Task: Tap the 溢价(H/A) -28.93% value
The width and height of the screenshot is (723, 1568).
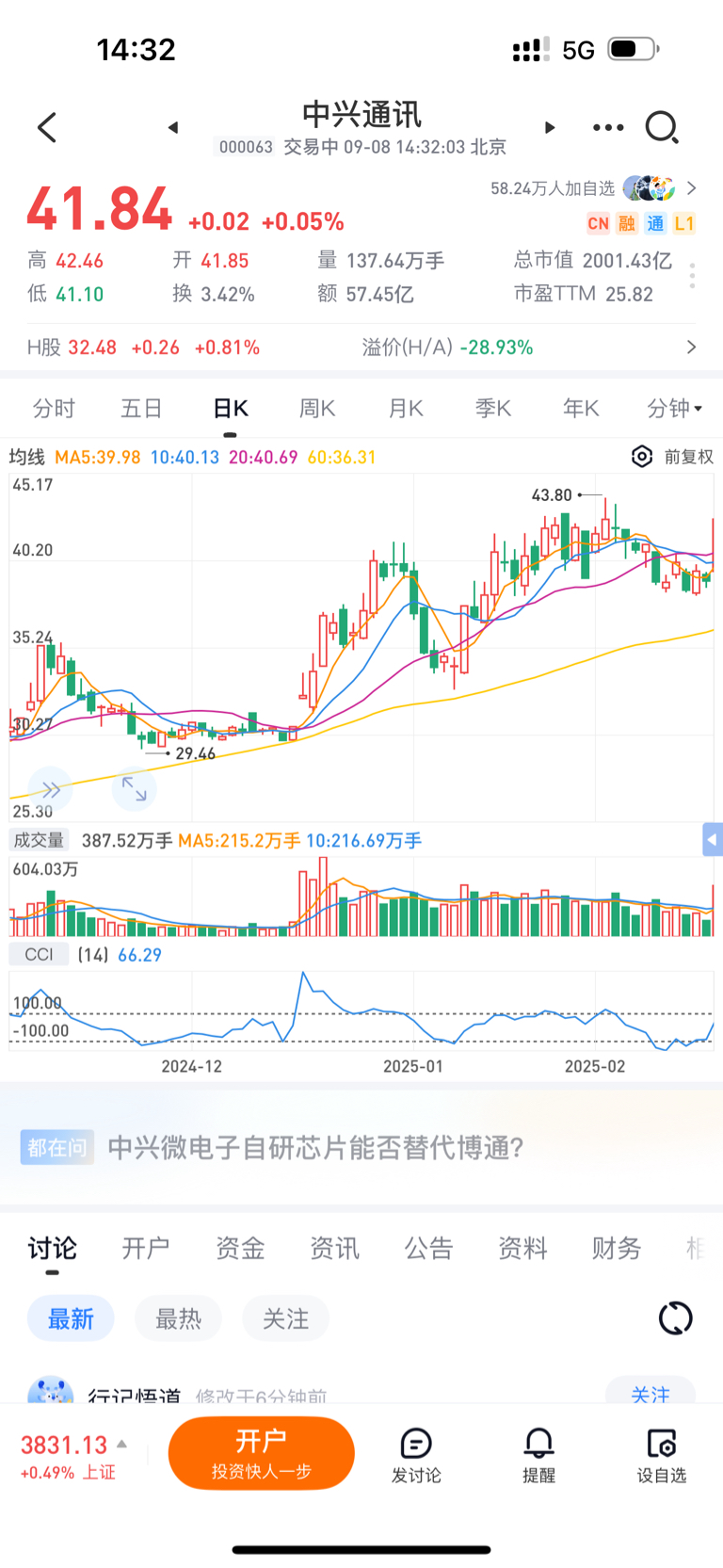Action: (x=448, y=348)
